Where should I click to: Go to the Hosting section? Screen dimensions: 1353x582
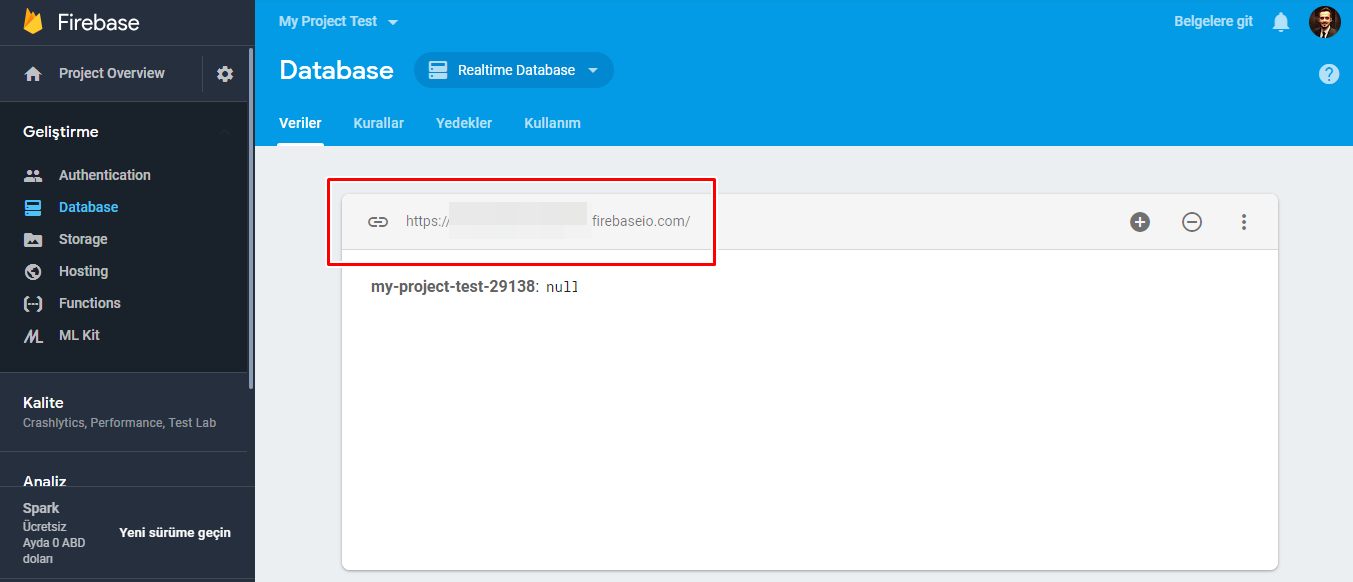(81, 271)
